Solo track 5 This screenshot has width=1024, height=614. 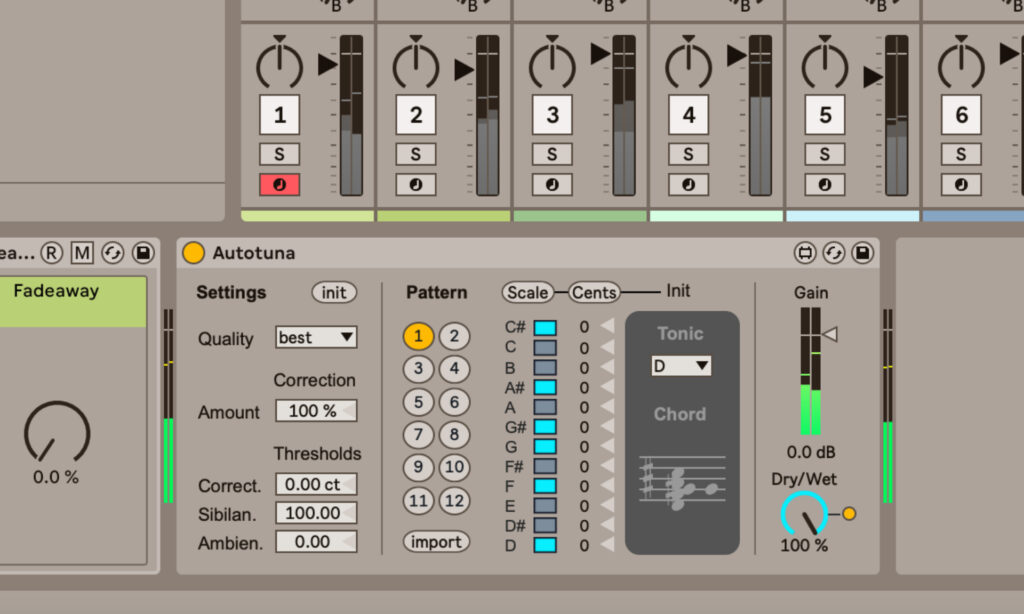pyautogui.click(x=825, y=154)
